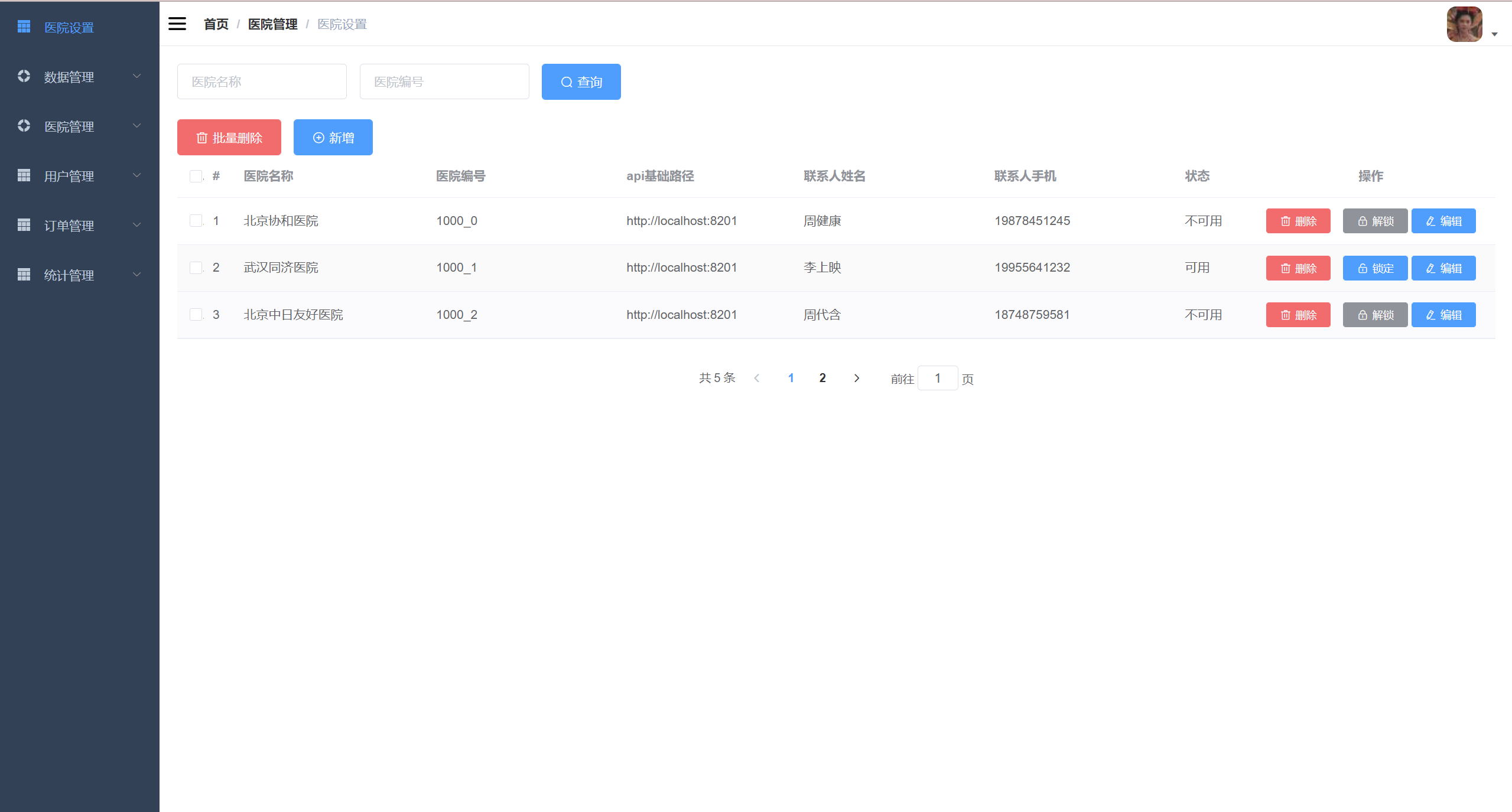Expand the 用户管理 submenu chevron

point(136,175)
